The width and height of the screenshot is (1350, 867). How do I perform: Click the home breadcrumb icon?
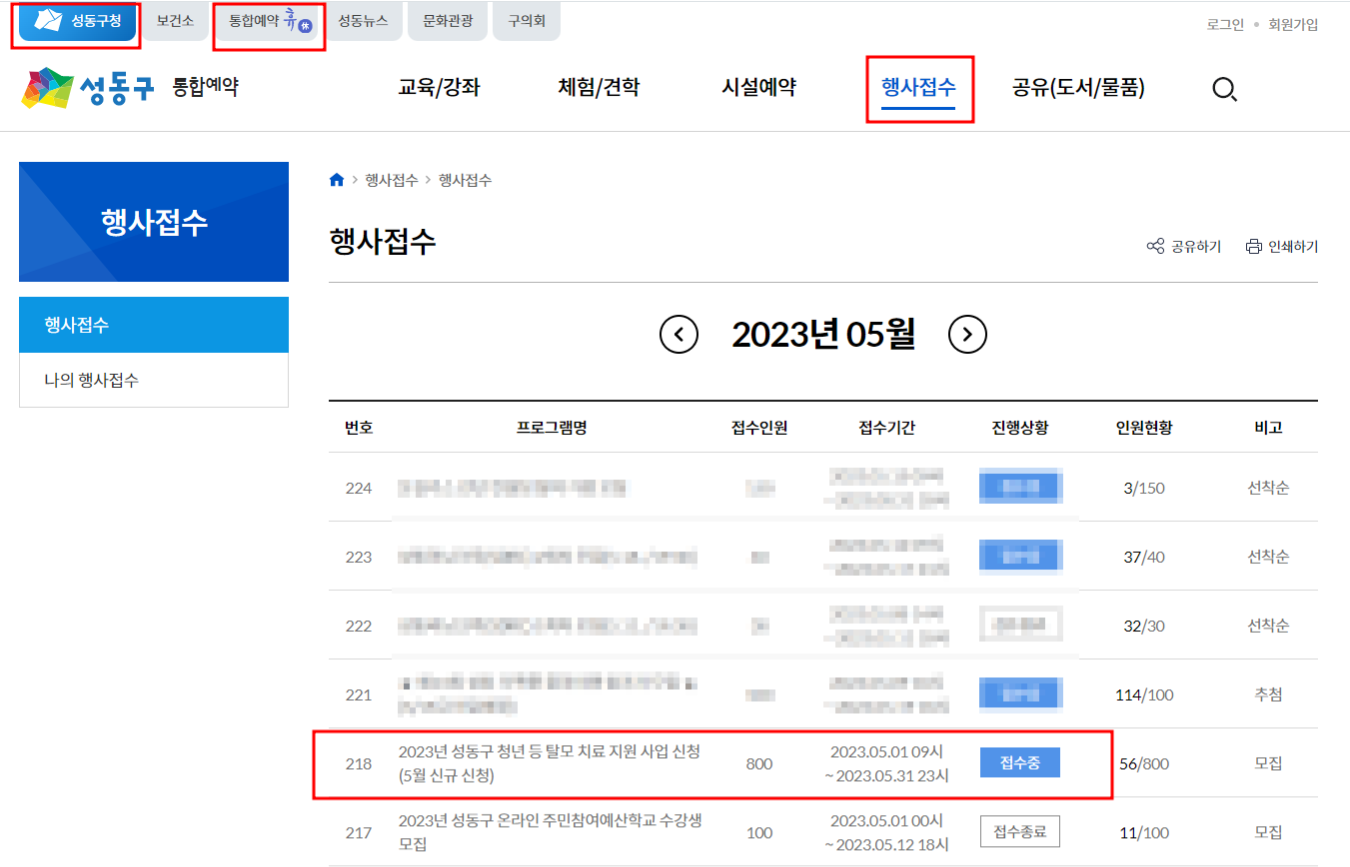336,180
